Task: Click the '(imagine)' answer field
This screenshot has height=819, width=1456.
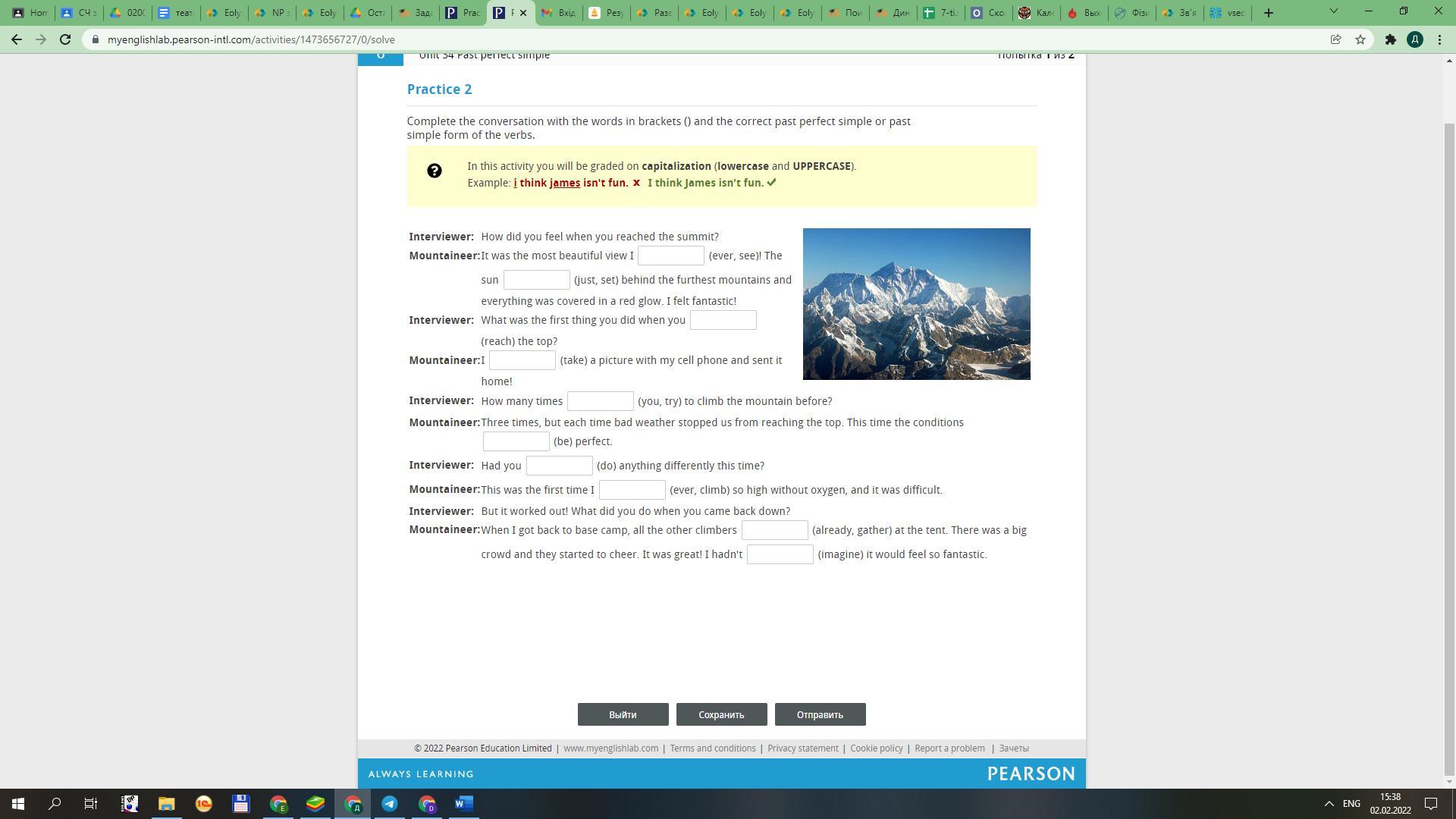Action: (780, 554)
